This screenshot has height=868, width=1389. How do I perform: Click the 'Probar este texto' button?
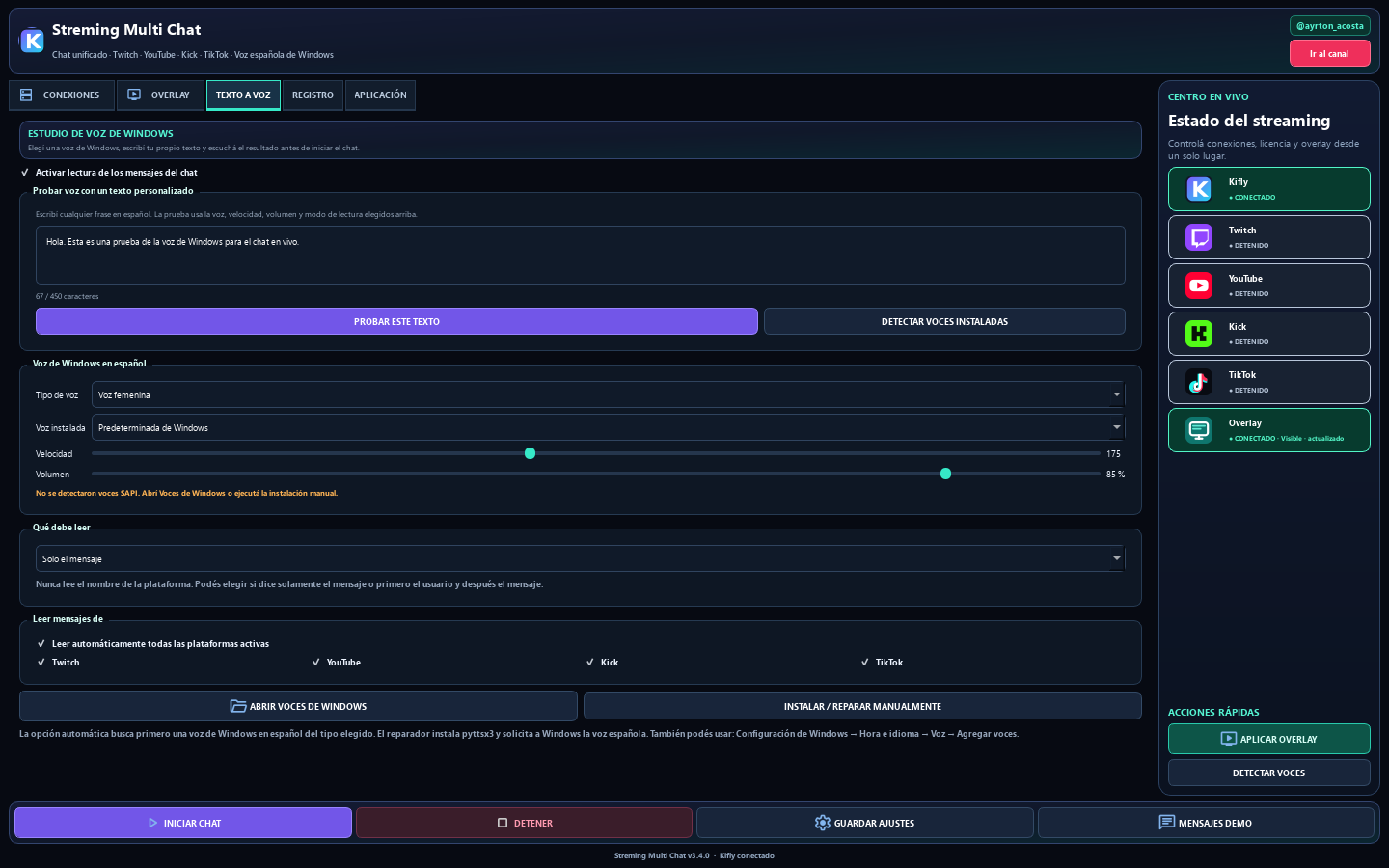(x=396, y=322)
